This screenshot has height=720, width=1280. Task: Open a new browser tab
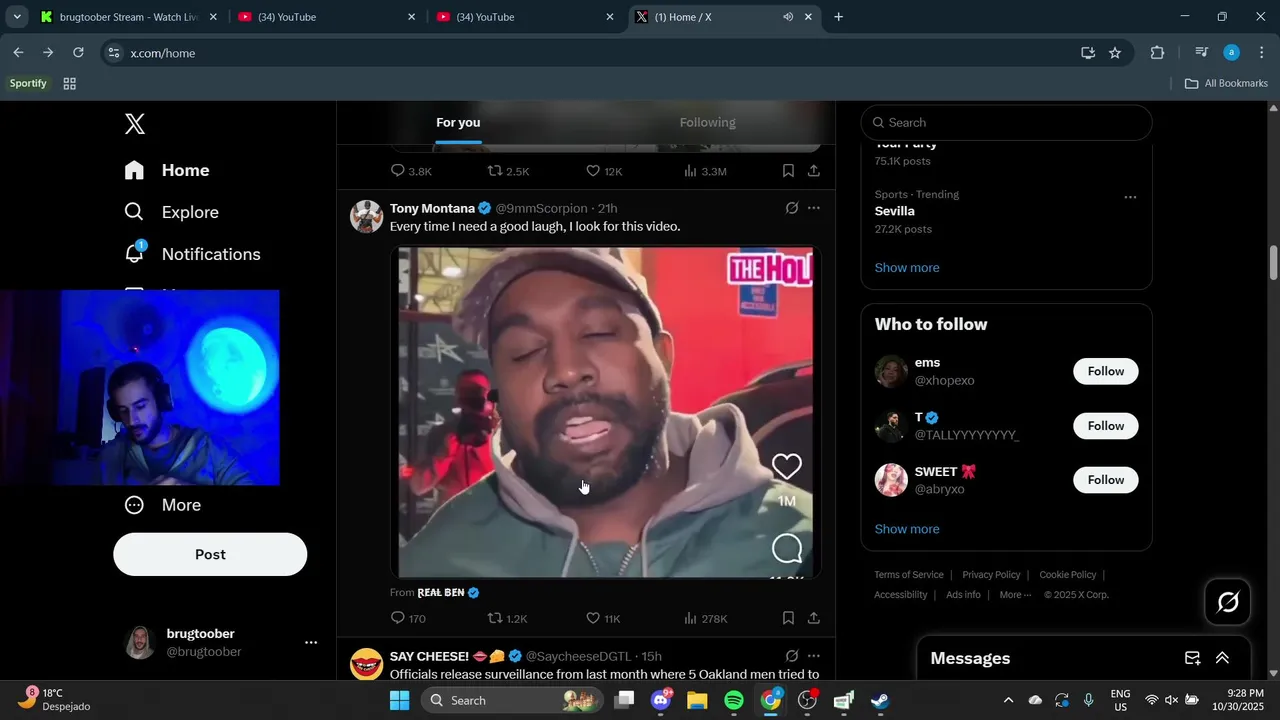[x=838, y=17]
